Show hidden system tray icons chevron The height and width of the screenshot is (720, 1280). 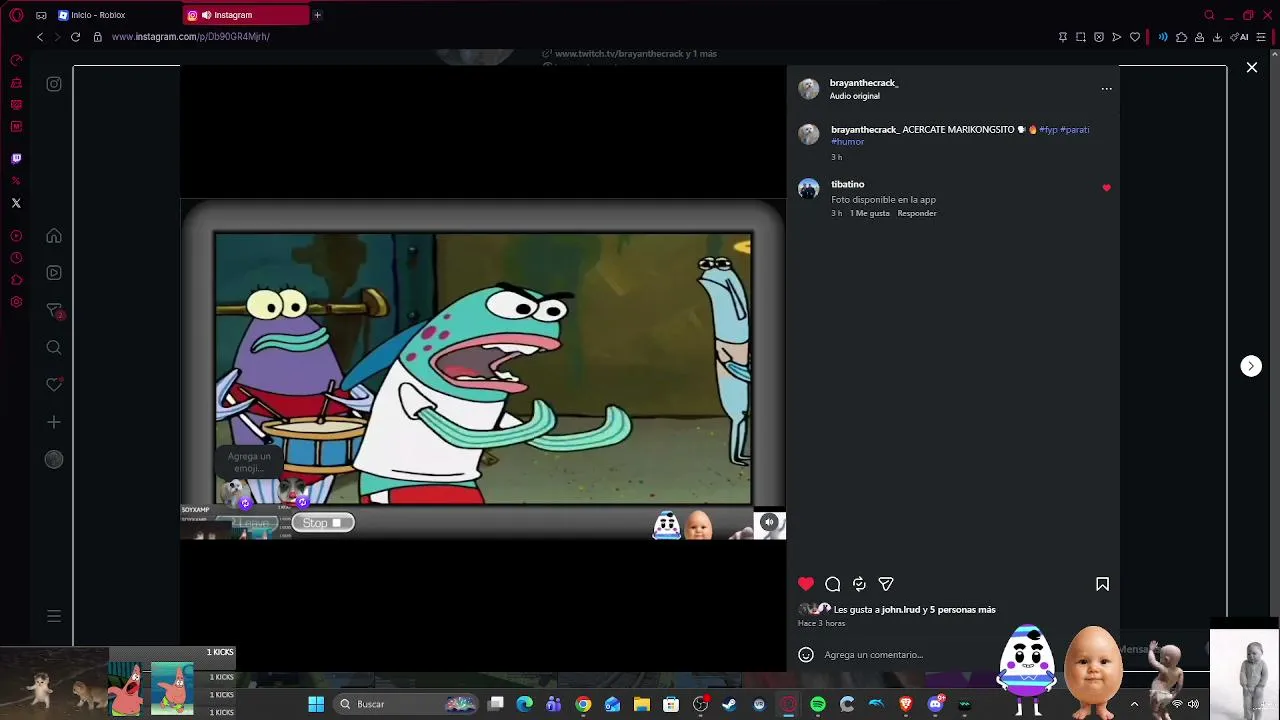tap(1134, 704)
